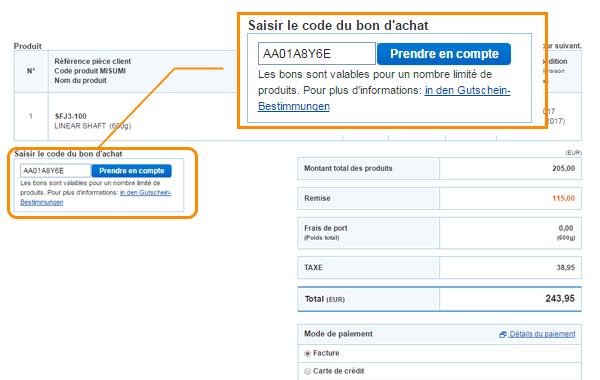600x380 pixels.
Task: Click the enlarged Prendre en compte button
Action: click(x=444, y=54)
